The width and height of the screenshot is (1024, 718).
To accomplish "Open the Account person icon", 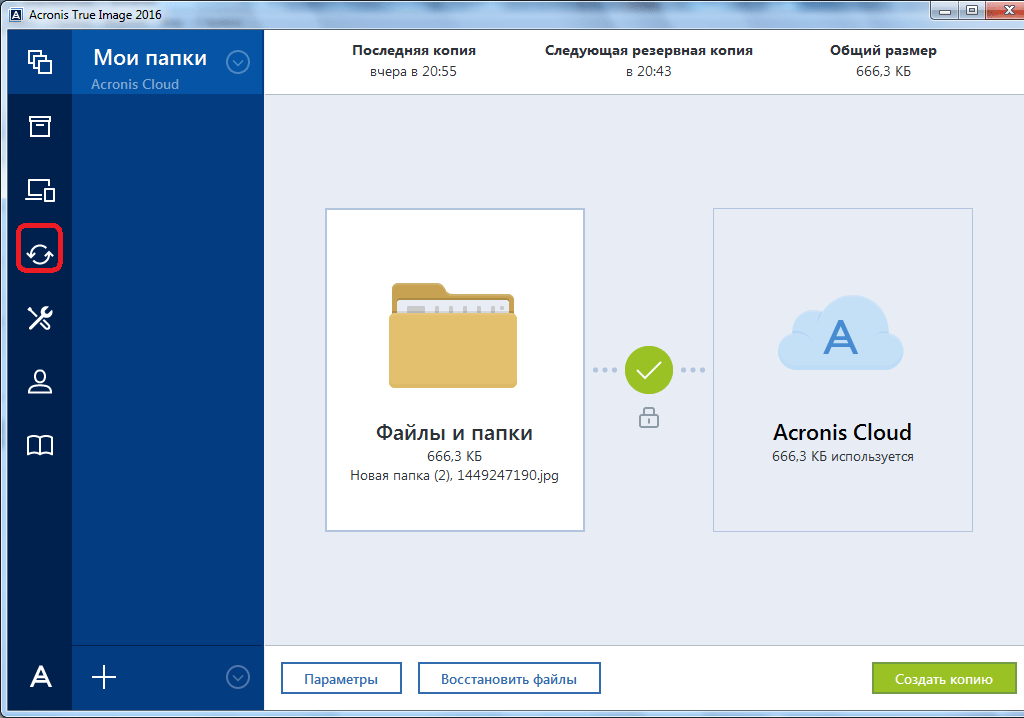I will (x=40, y=382).
